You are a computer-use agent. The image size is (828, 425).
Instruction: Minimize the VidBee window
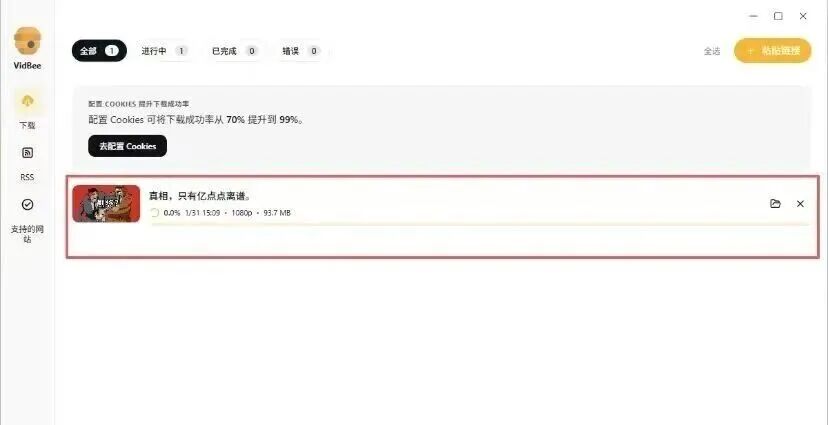(x=754, y=16)
